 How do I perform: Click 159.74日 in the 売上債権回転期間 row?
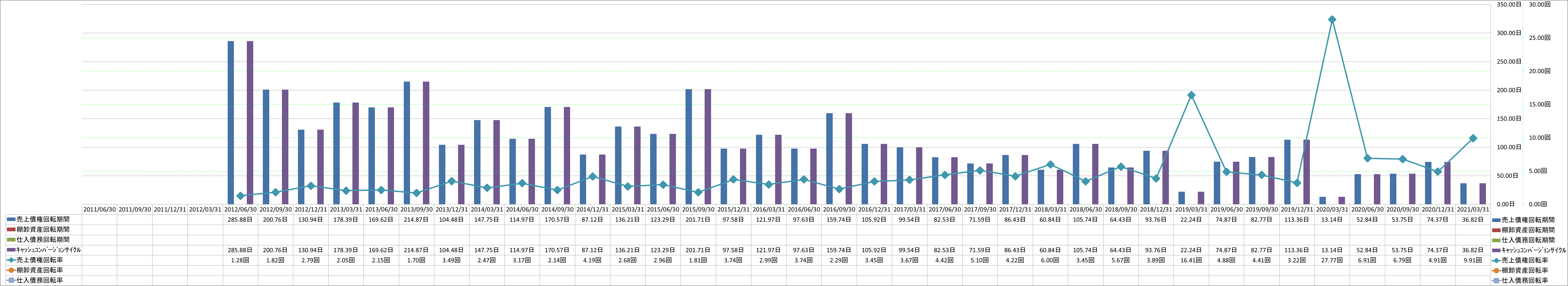tap(839, 220)
